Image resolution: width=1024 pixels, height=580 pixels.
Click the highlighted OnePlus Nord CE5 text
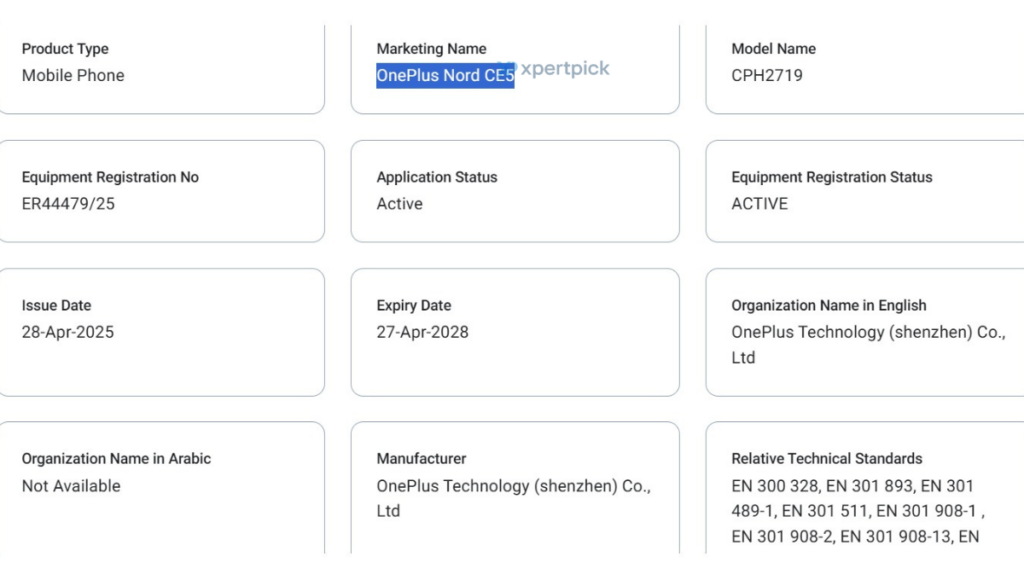point(445,76)
